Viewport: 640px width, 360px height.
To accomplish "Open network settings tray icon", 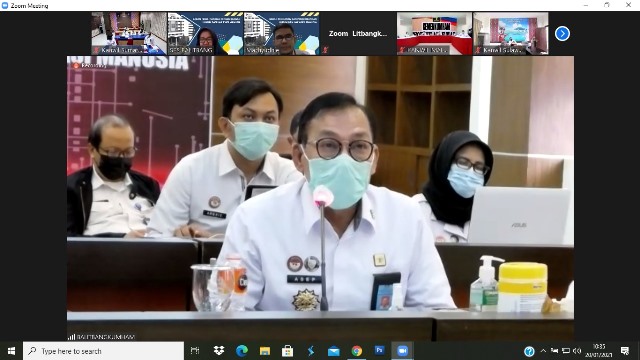I will point(566,351).
